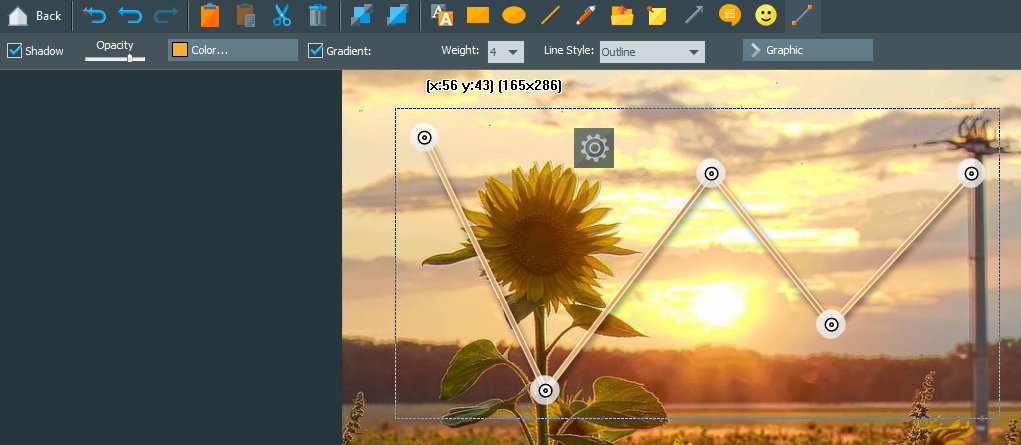Click the polyline handle at top left
Viewport: 1021px width, 445px height.
coord(424,138)
